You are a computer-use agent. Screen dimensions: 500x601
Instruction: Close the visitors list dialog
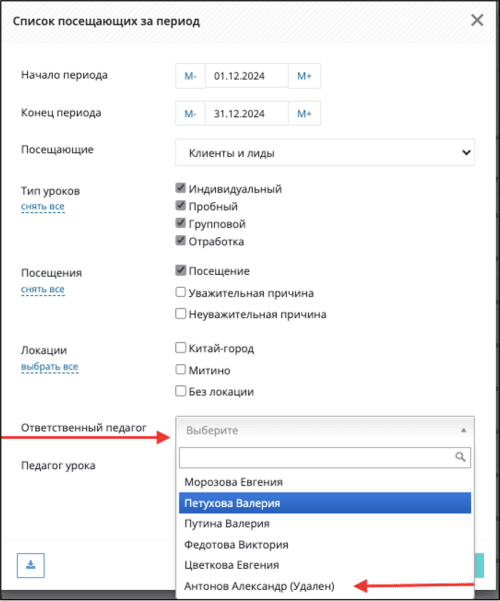pyautogui.click(x=477, y=20)
